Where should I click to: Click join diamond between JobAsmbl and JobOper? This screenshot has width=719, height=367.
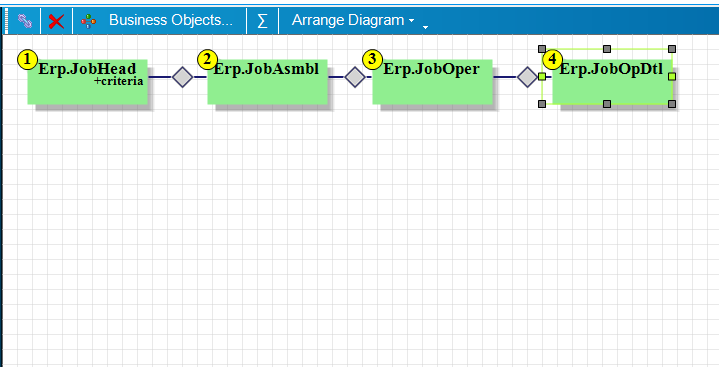pos(355,77)
